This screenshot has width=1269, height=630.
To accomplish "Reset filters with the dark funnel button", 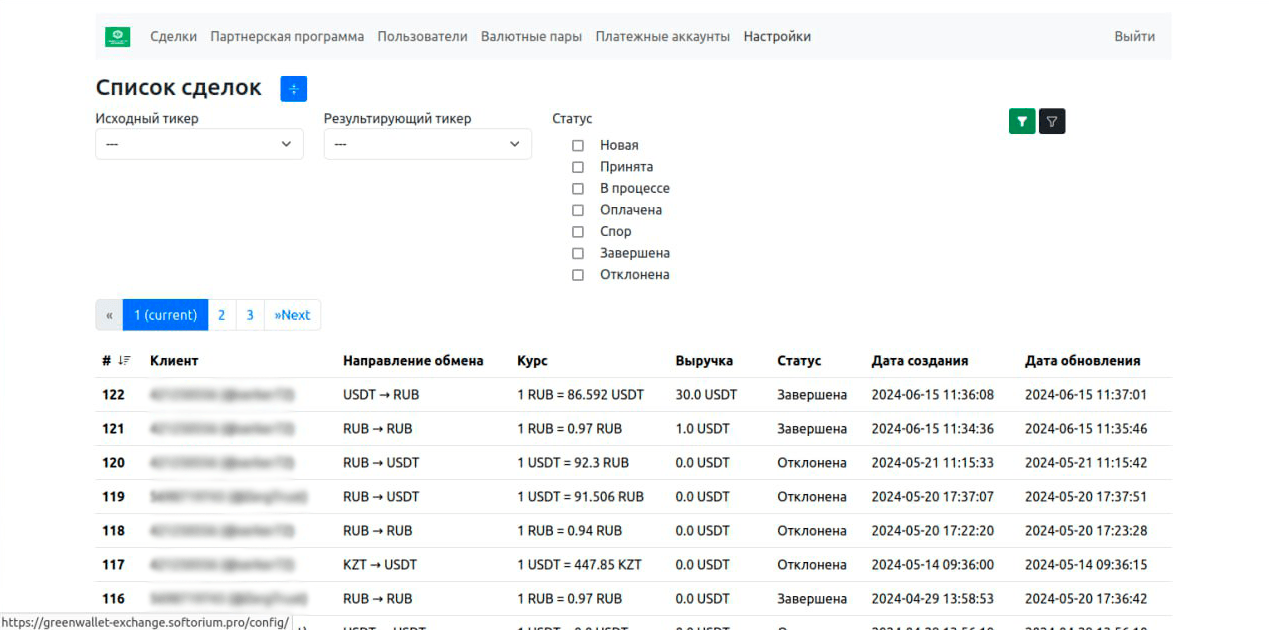I will (1052, 121).
